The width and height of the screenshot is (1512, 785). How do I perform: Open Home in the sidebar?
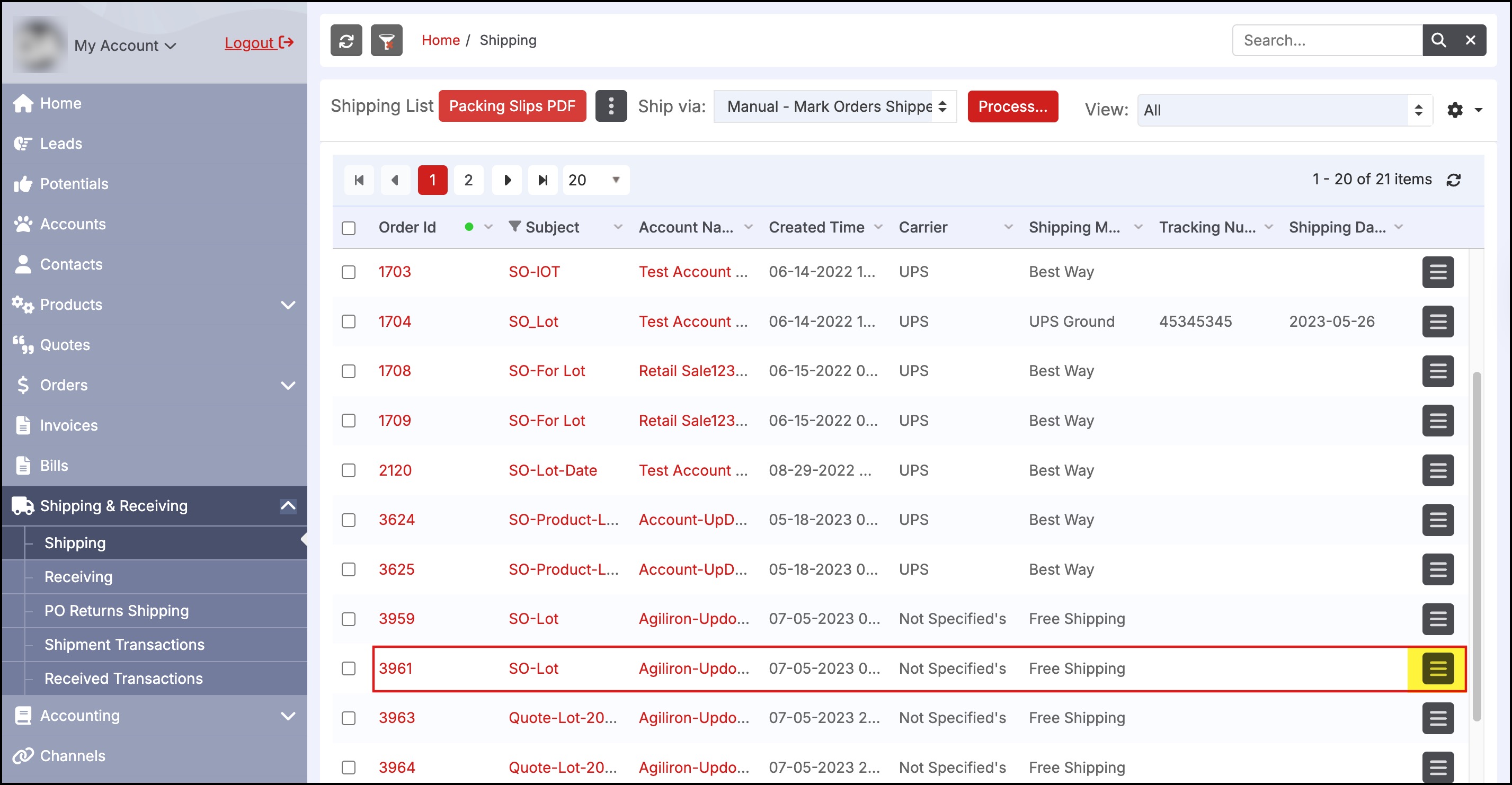[x=154, y=103]
